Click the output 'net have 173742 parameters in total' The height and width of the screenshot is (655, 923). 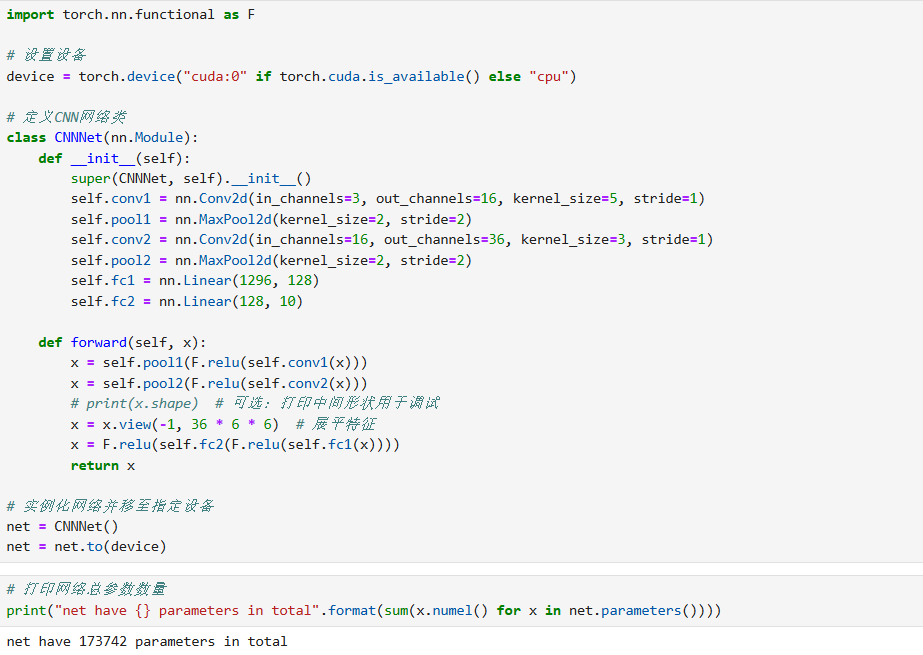pos(147,641)
